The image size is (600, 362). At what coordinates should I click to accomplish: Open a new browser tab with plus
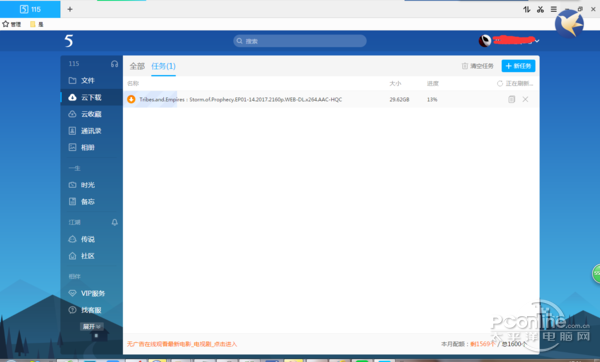click(x=70, y=9)
